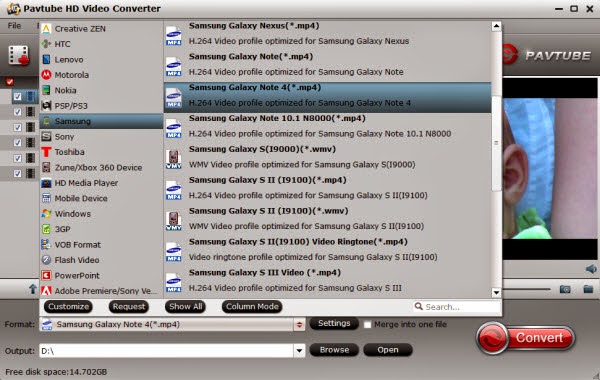The image size is (600, 380).
Task: Pick the Nokia device category
Action: point(101,90)
